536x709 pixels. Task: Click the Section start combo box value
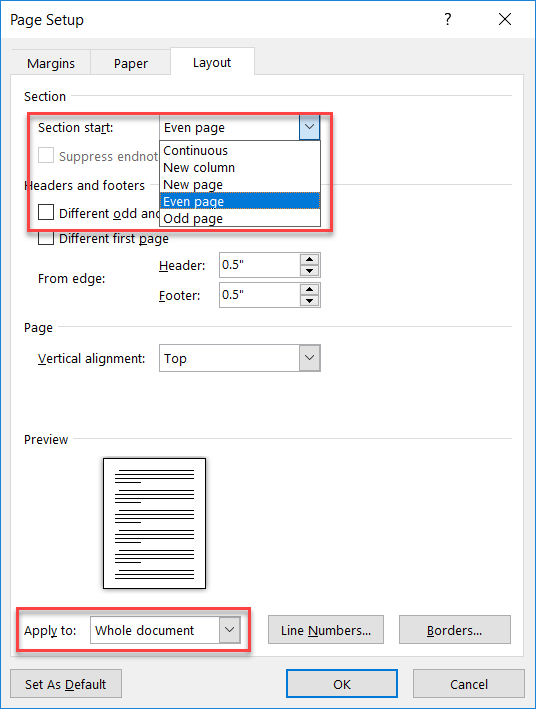[229, 128]
